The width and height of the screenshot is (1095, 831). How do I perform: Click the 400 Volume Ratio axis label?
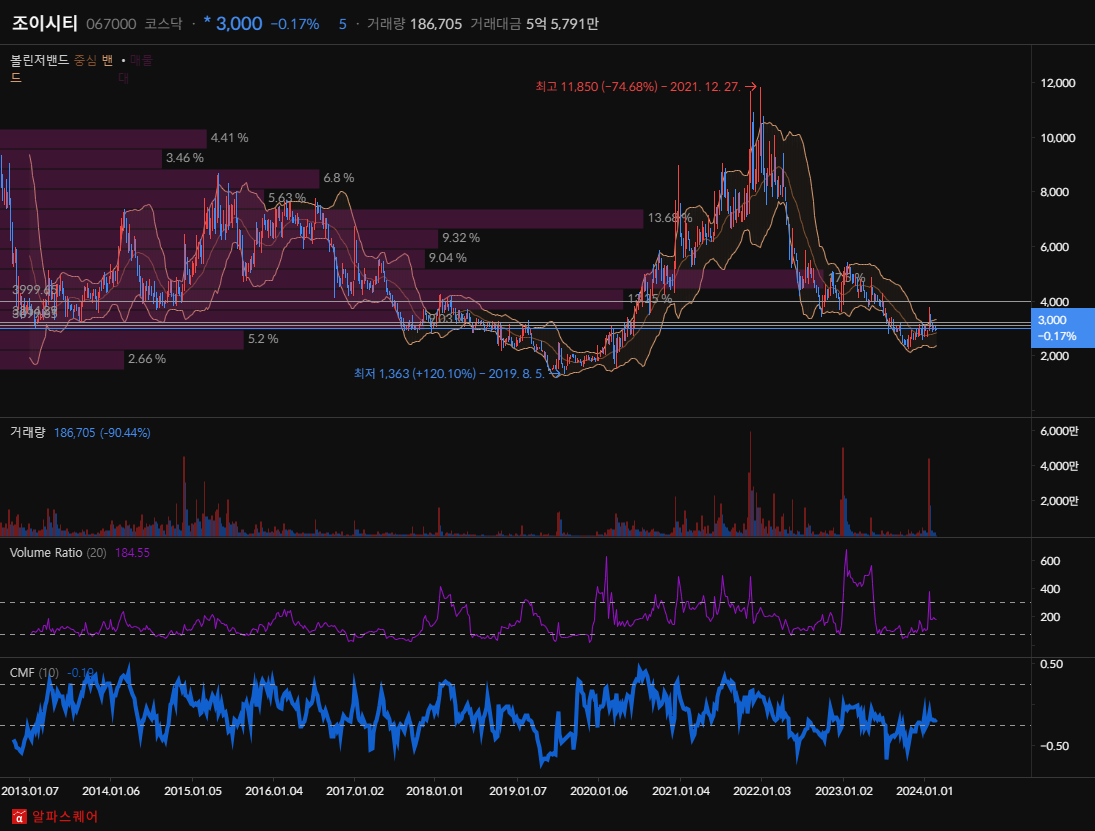1050,589
